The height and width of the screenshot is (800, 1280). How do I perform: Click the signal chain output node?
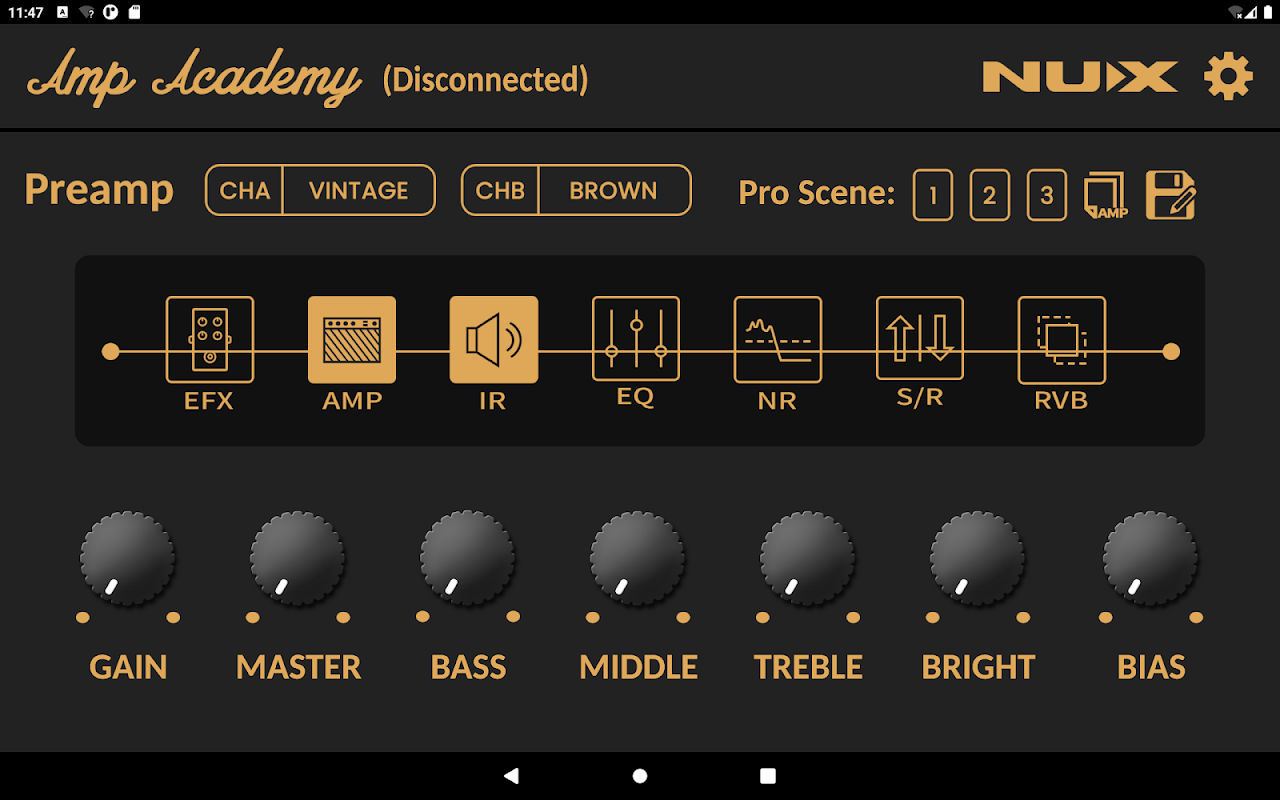pyautogui.click(x=1172, y=352)
